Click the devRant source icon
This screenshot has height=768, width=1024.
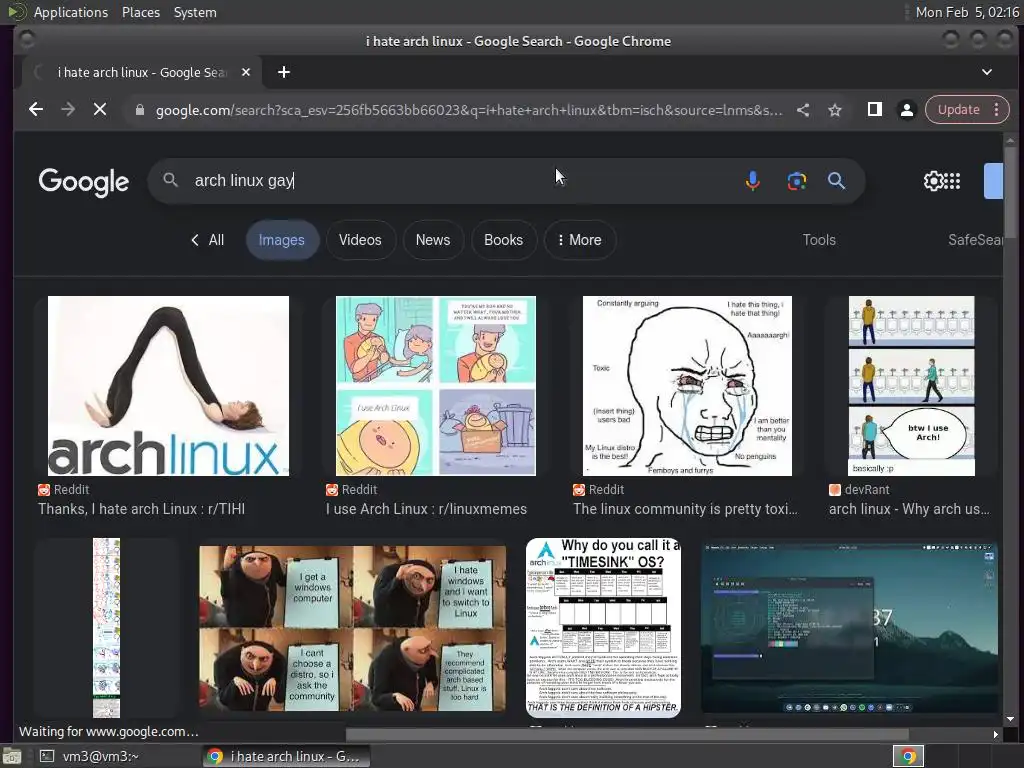pos(835,490)
